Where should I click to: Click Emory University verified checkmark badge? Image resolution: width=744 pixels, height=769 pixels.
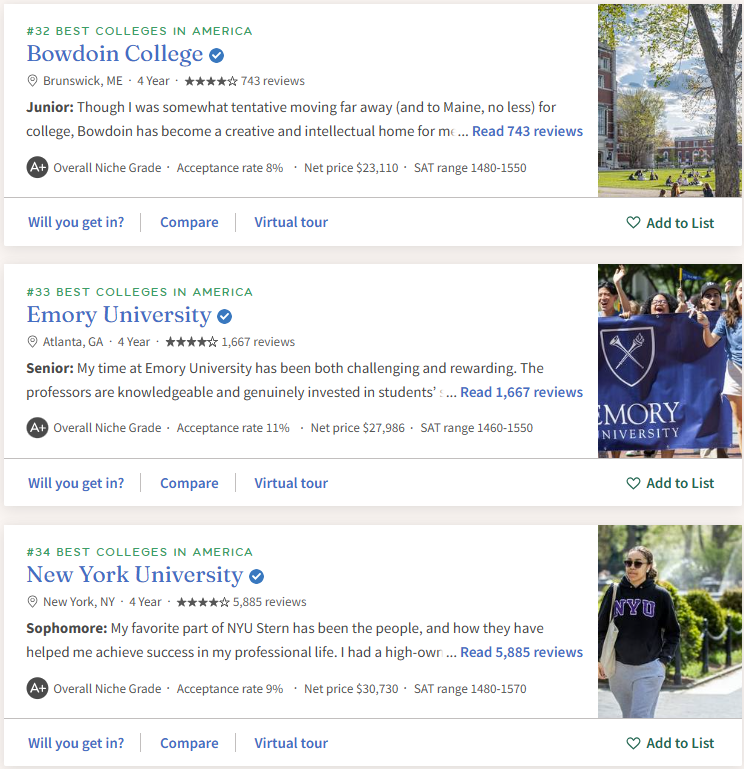(225, 317)
